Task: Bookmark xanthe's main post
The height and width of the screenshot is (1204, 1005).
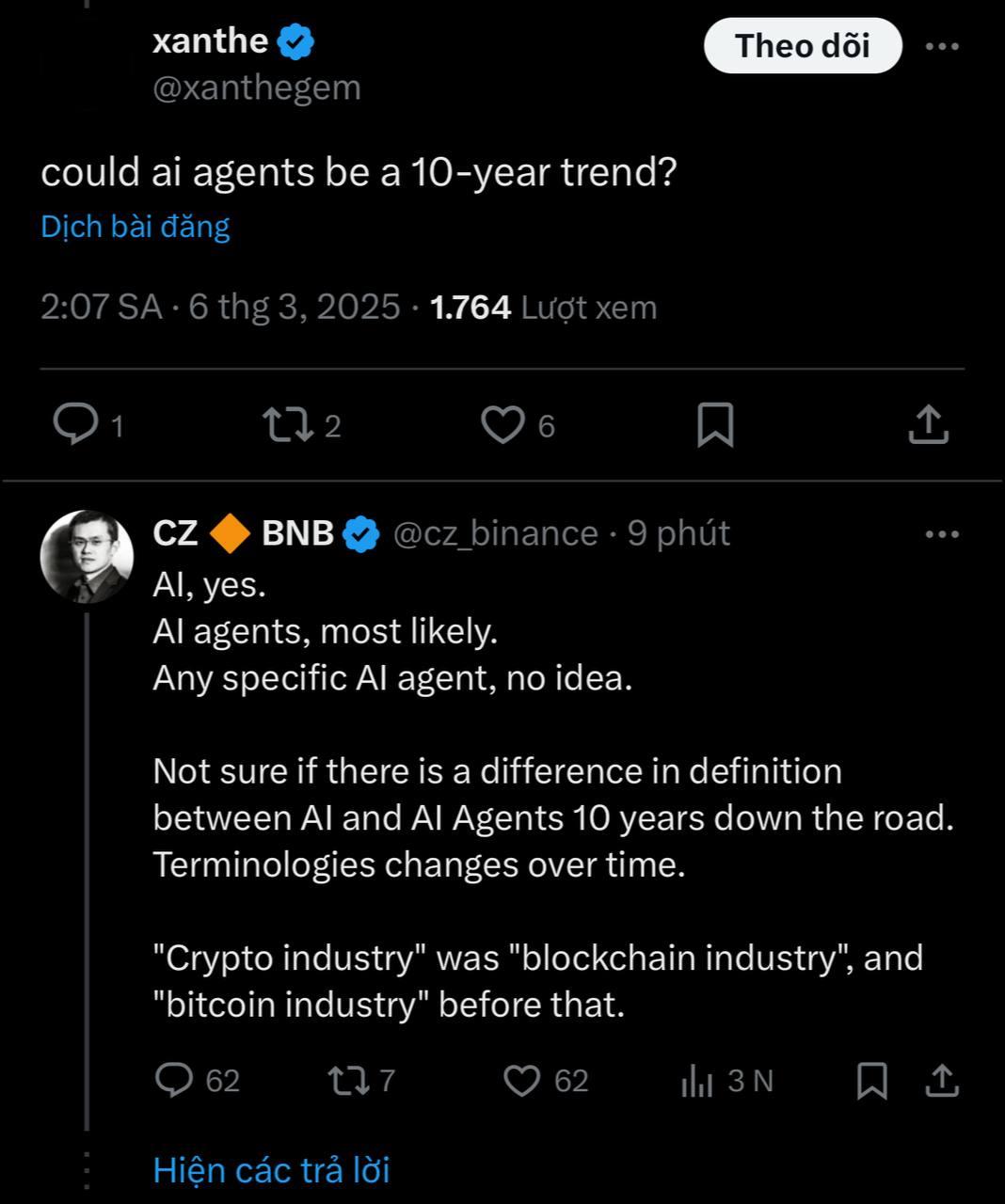Action: [715, 425]
